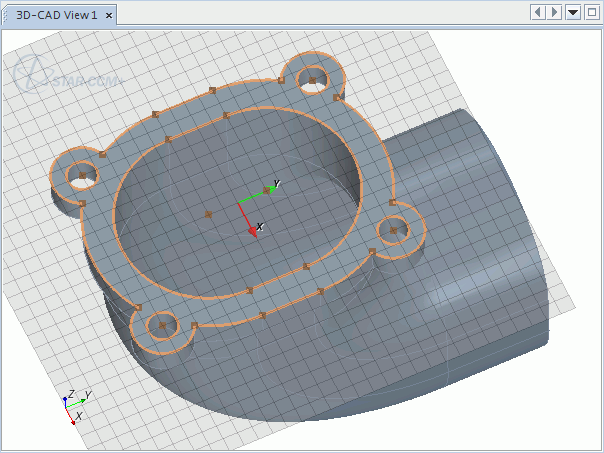
Task: Click the STAR-CCM+ watermark logo
Action: tap(65, 76)
